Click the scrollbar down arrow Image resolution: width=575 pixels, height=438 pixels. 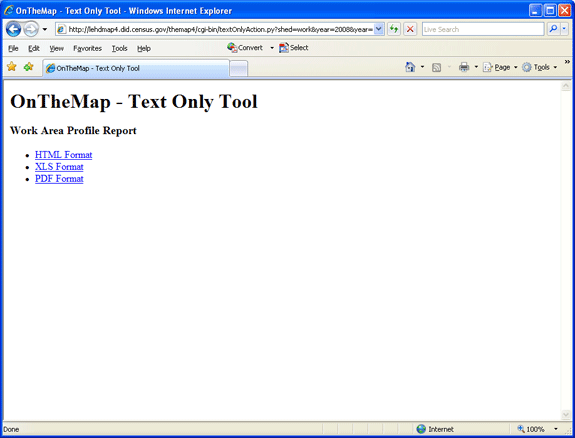pos(565,415)
